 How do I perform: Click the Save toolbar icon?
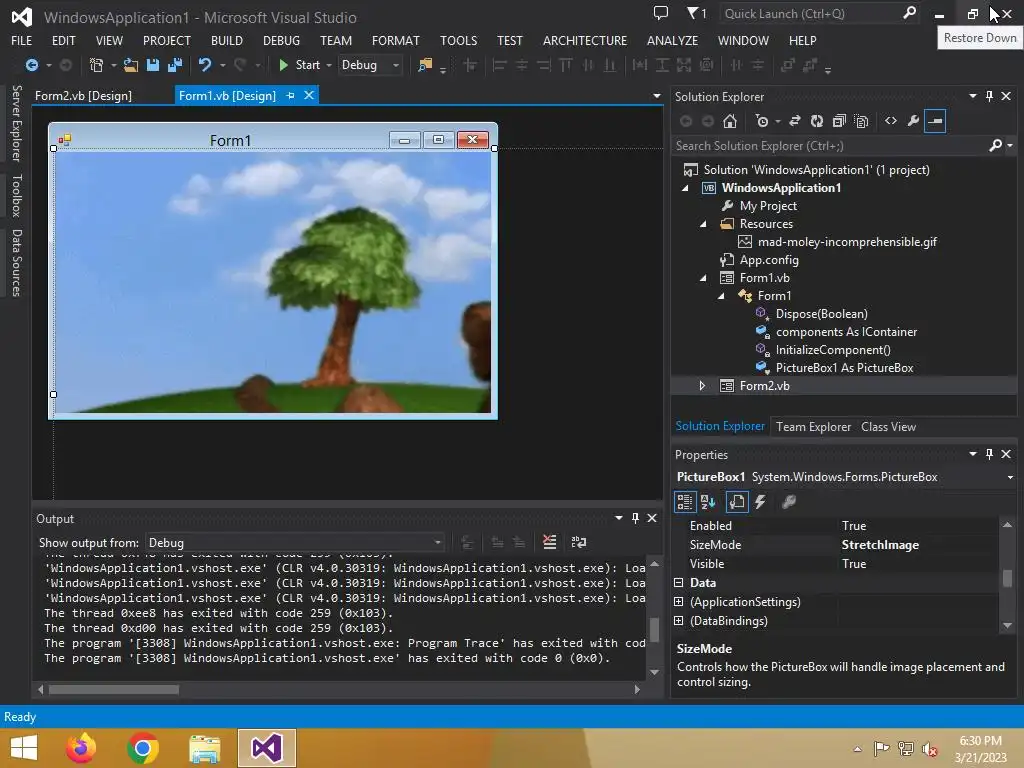[x=153, y=65]
